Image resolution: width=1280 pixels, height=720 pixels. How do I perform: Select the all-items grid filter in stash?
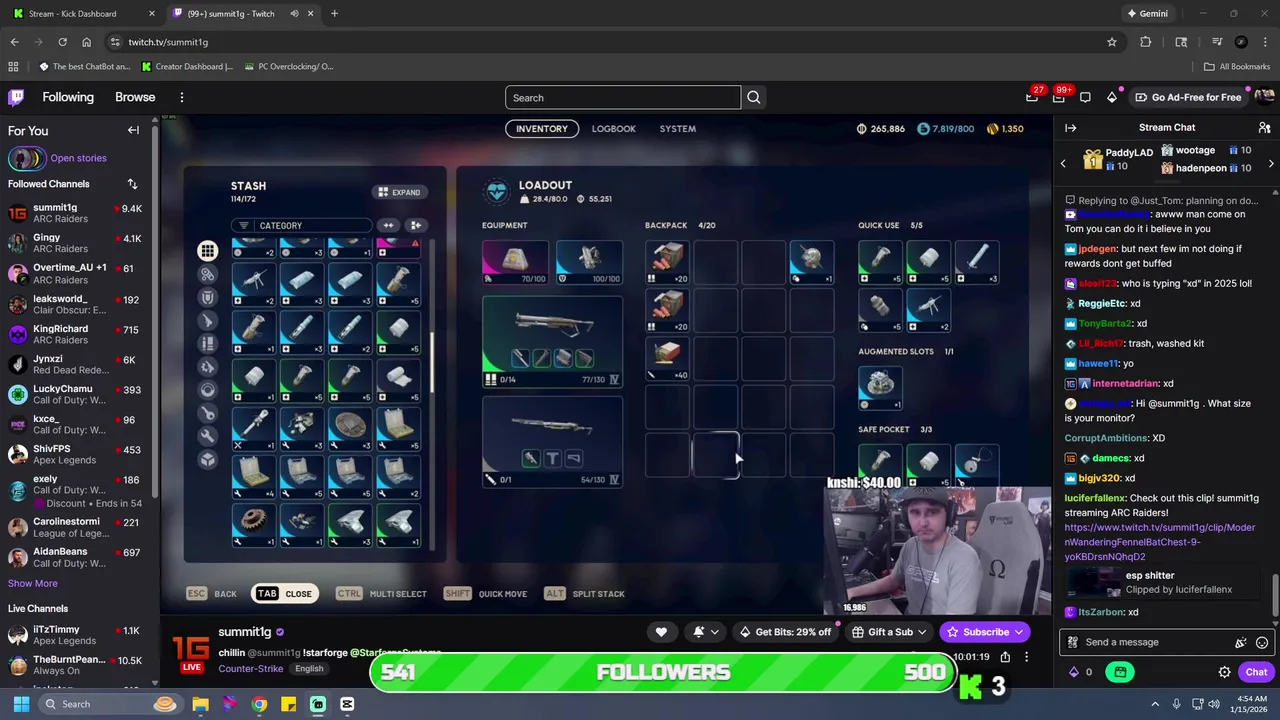[x=207, y=251]
